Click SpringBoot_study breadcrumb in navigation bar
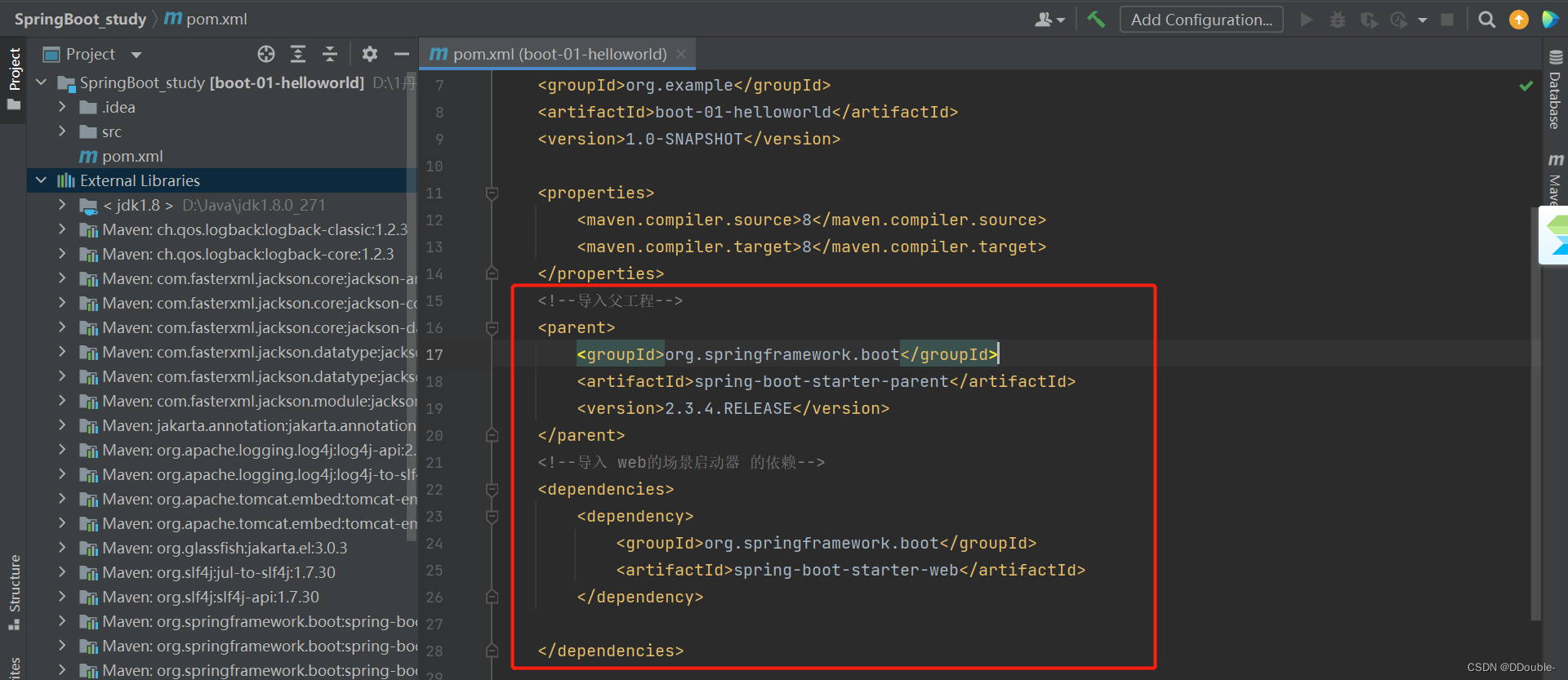Viewport: 1568px width, 680px height. 80,19
